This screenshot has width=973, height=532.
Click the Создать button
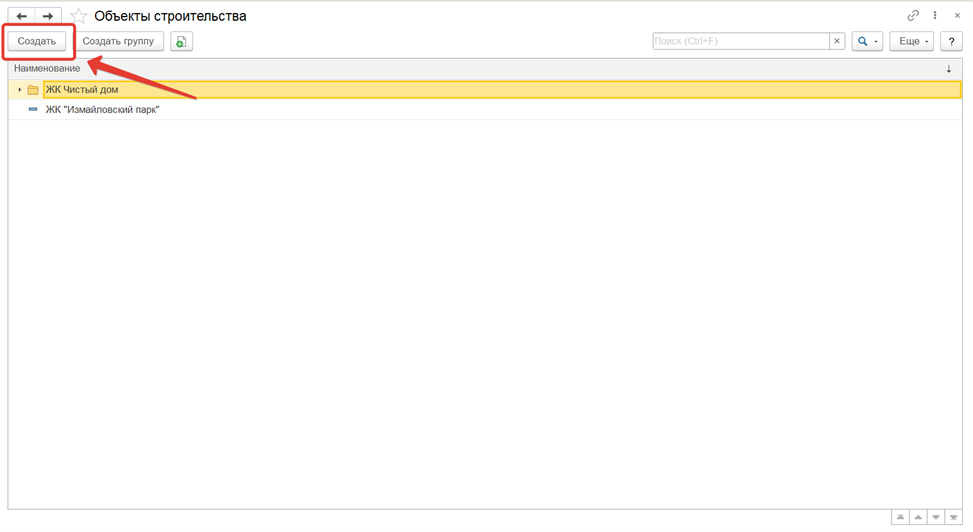click(x=37, y=42)
